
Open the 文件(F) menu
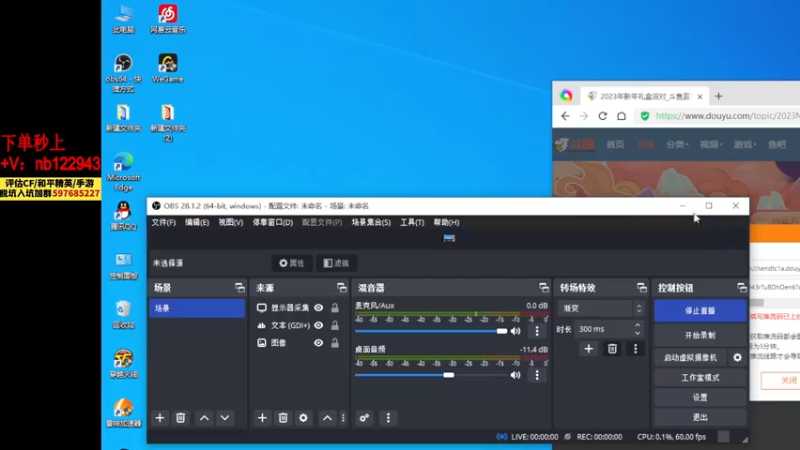[x=164, y=222]
